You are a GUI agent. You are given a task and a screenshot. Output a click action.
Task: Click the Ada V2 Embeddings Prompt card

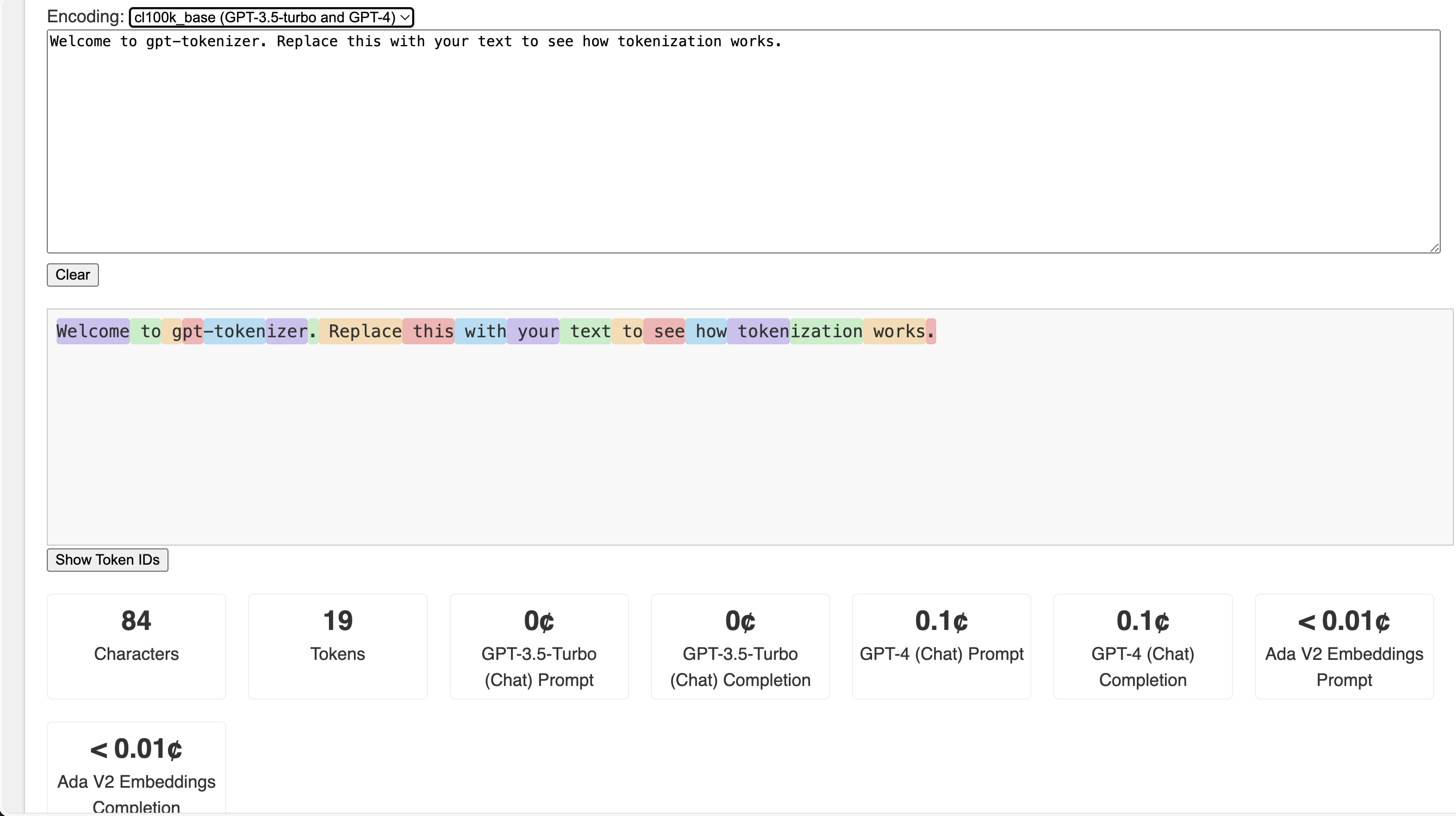tap(1344, 646)
